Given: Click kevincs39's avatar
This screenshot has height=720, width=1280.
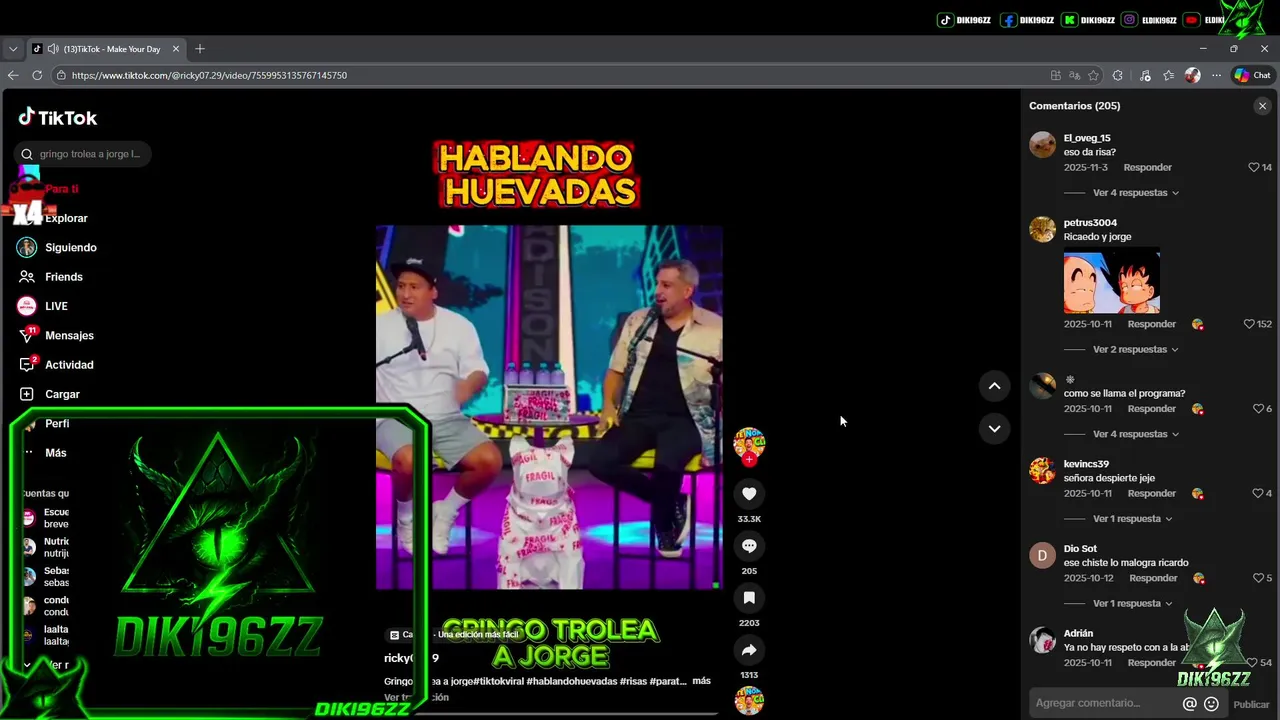Looking at the screenshot, I should 1043,471.
